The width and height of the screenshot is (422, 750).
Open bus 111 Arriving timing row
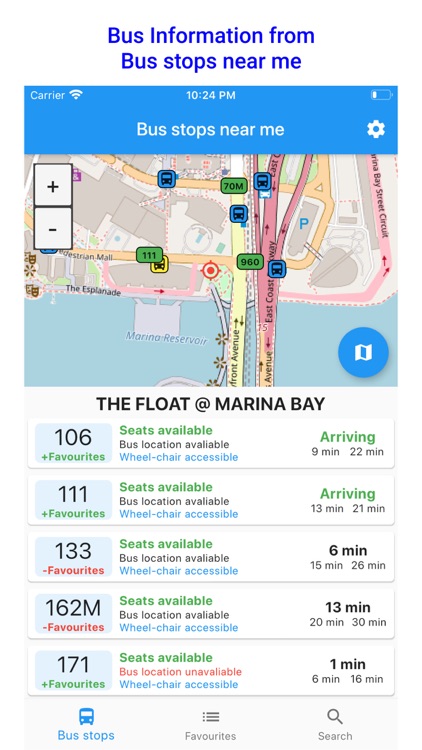pos(211,500)
